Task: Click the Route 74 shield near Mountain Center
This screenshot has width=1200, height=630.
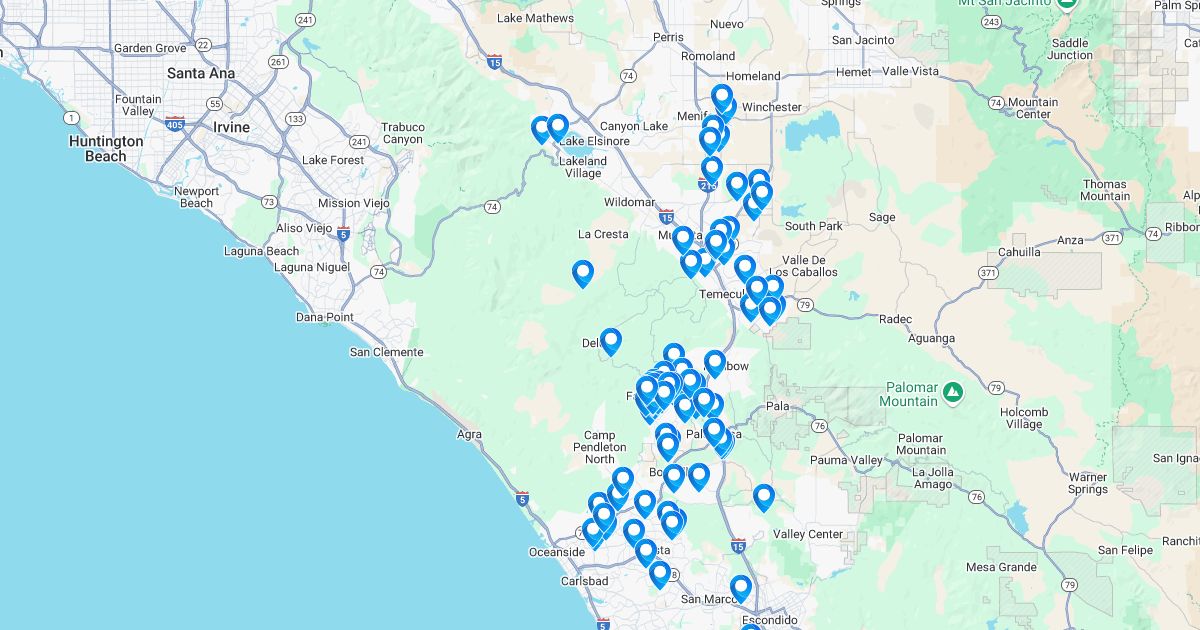Action: tap(996, 102)
